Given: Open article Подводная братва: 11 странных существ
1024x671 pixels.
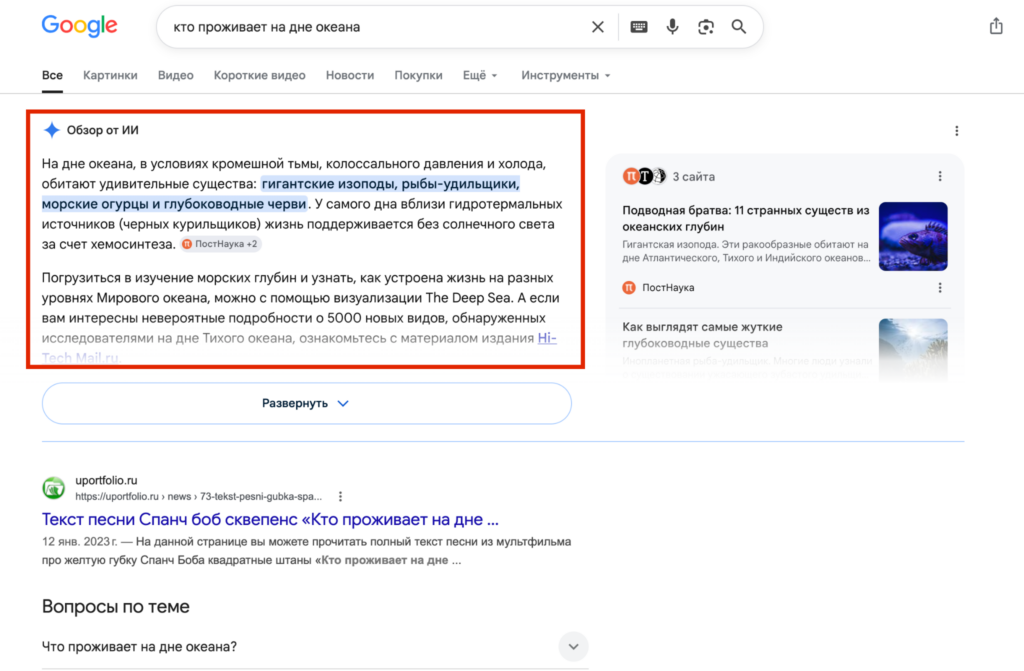Looking at the screenshot, I should 746,218.
